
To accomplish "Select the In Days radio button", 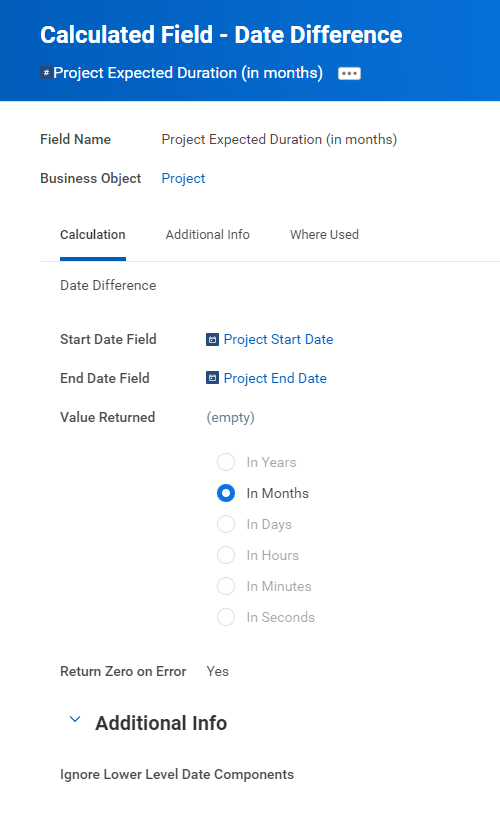I will pyautogui.click(x=226, y=524).
